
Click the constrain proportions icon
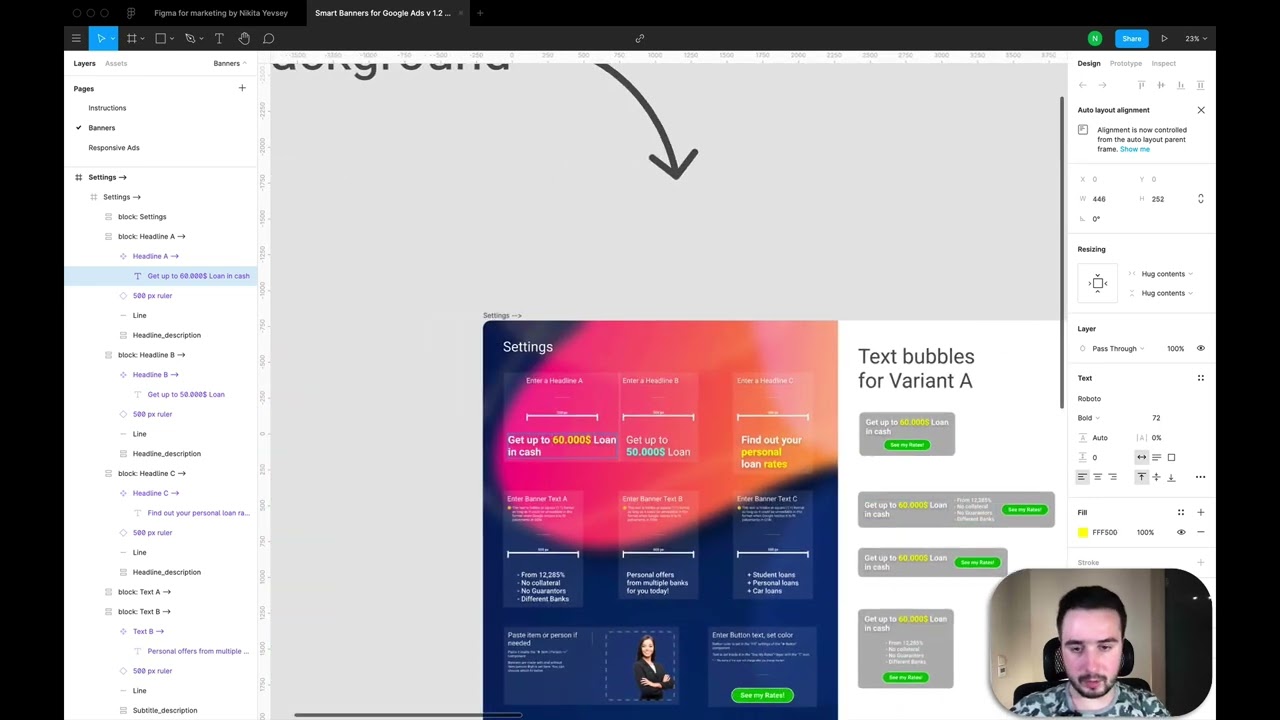(1201, 199)
